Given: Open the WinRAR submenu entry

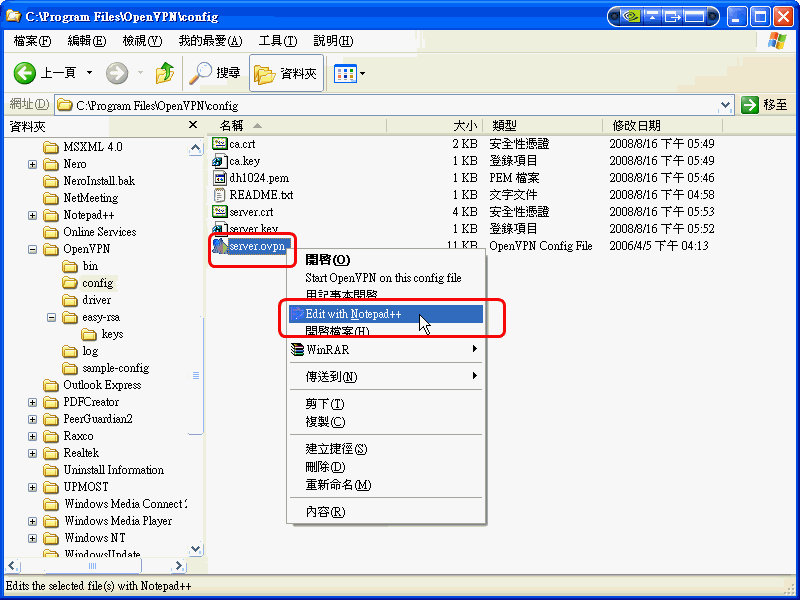Looking at the screenshot, I should (386, 350).
